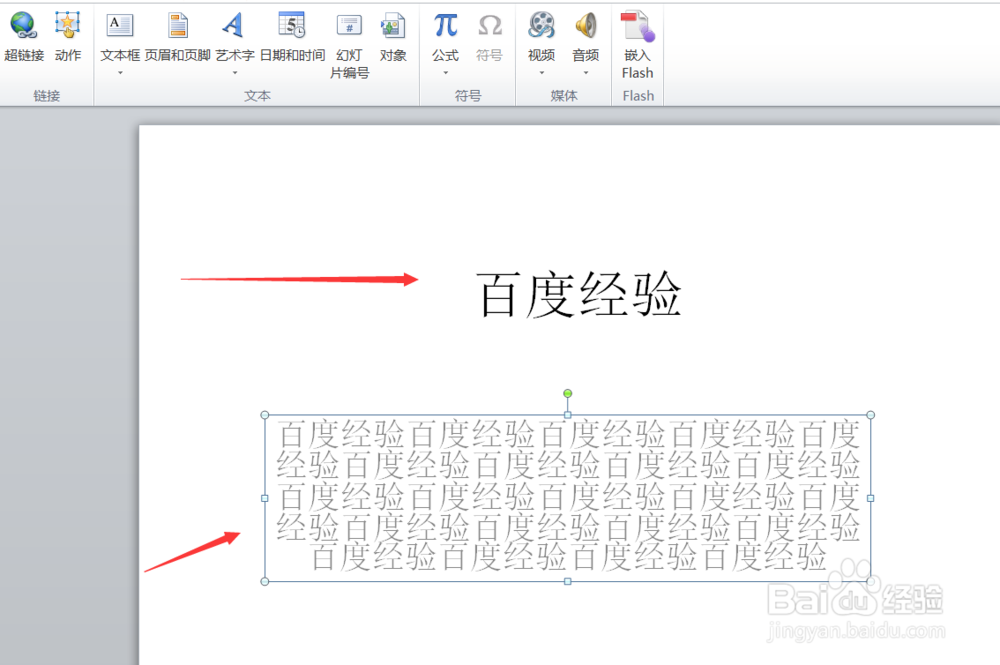Image resolution: width=1000 pixels, height=665 pixels.
Task: Click the 超链接 hyperlink icon
Action: (x=24, y=26)
